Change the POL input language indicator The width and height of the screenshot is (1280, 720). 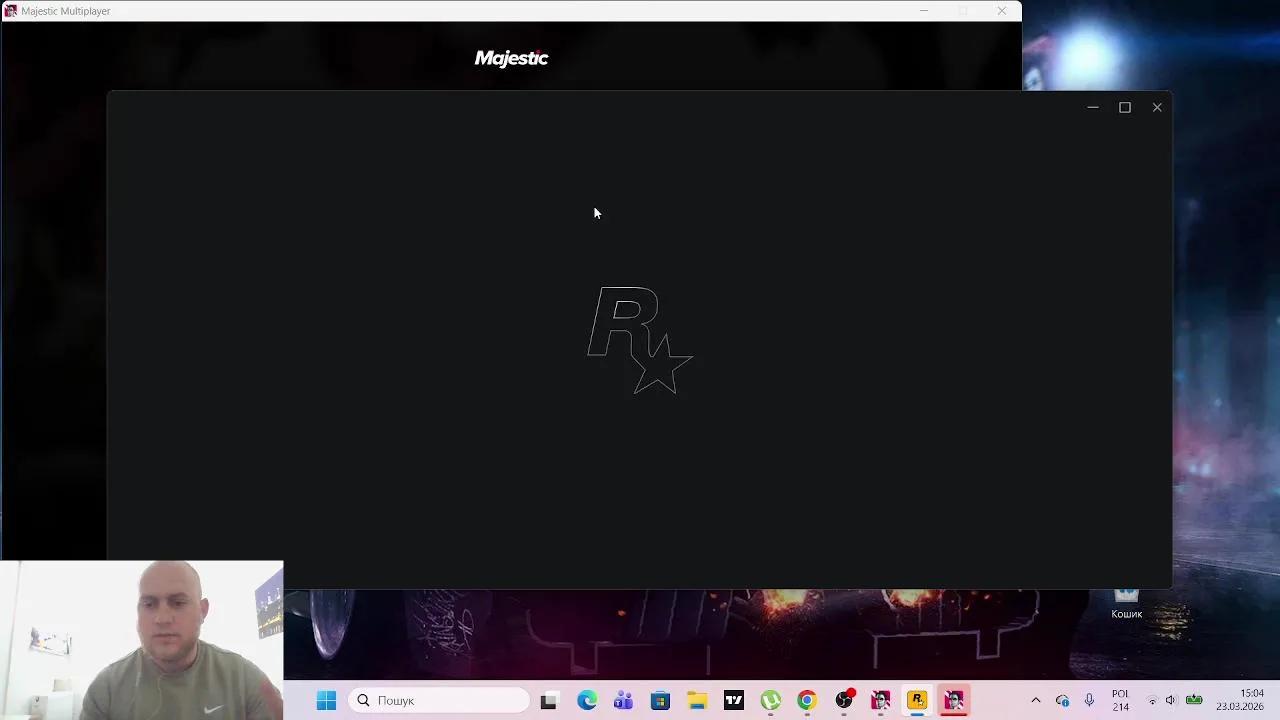1120,700
